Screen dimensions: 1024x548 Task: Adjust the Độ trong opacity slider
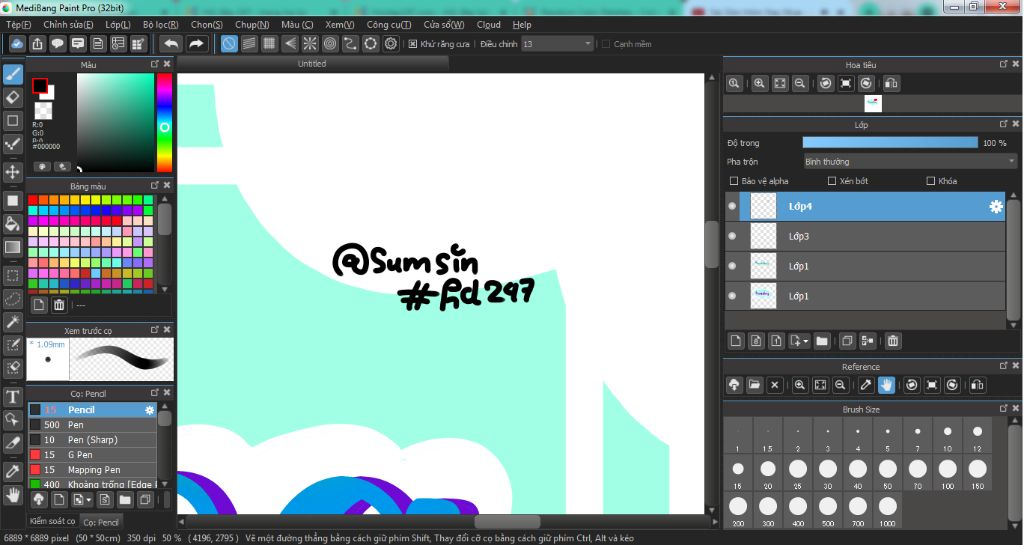[x=890, y=143]
